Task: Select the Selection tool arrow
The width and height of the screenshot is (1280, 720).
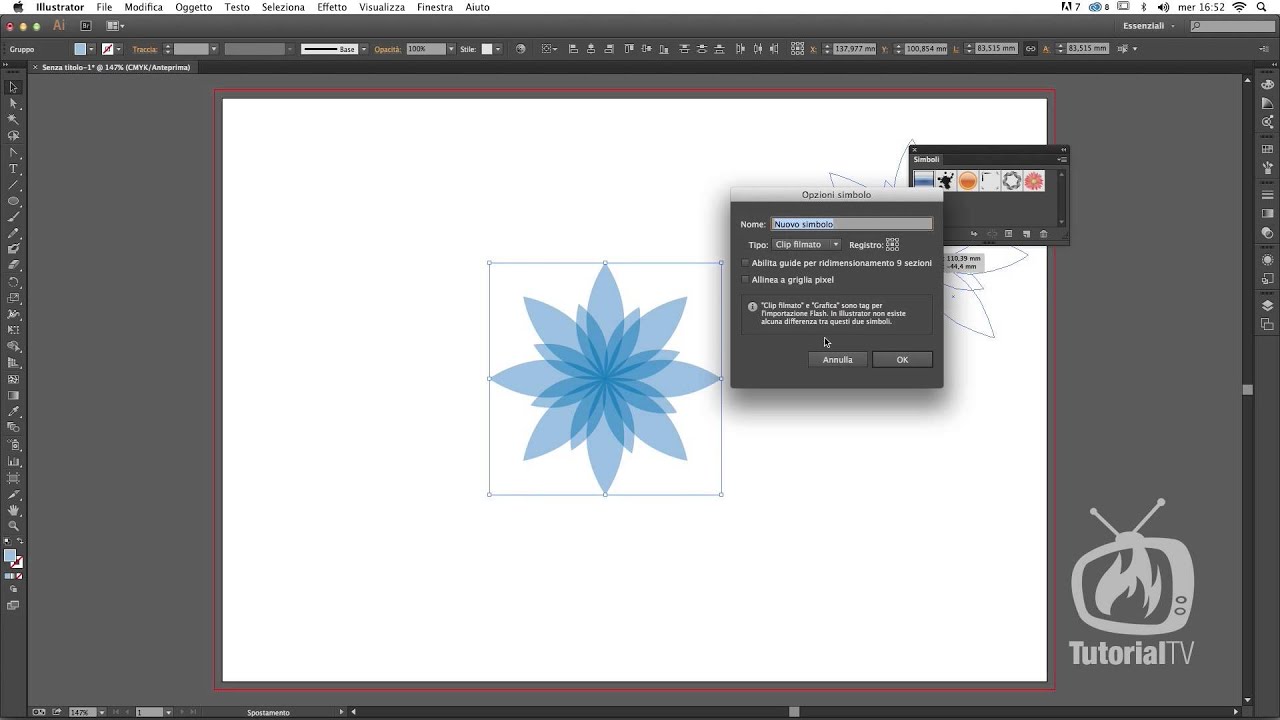Action: click(x=14, y=87)
